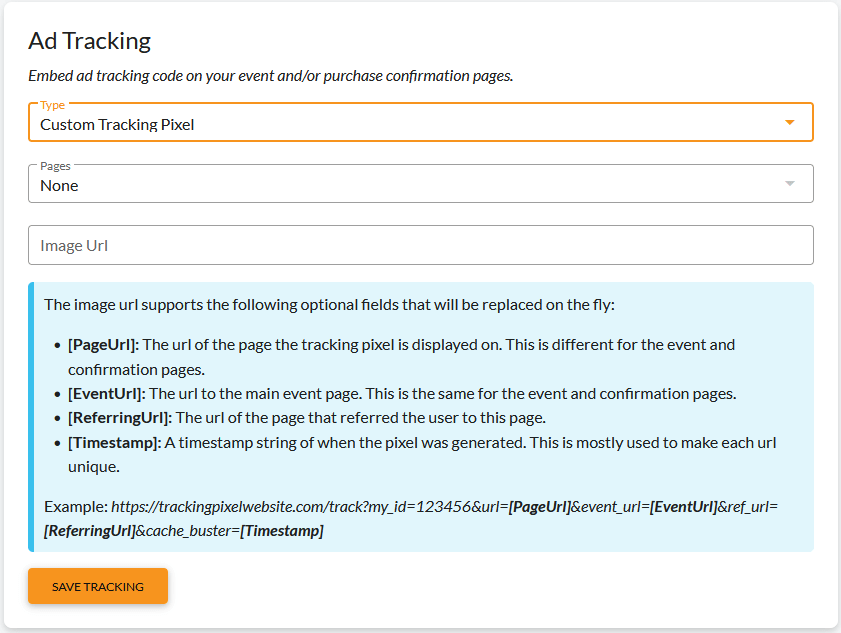Click the small Pages floating label

click(x=55, y=166)
